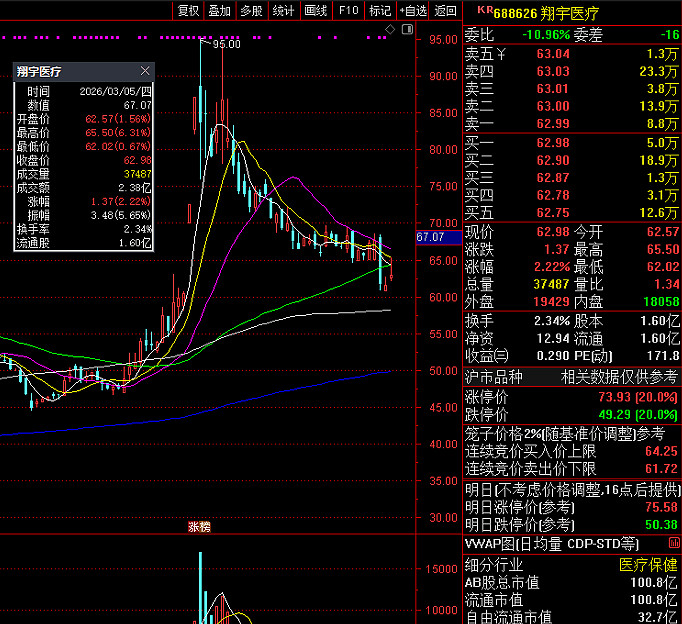Open the F10 company info page

coord(347,11)
